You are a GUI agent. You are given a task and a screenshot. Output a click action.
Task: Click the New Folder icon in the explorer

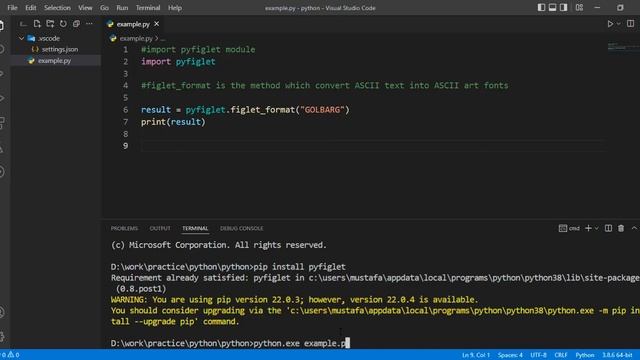pos(50,24)
